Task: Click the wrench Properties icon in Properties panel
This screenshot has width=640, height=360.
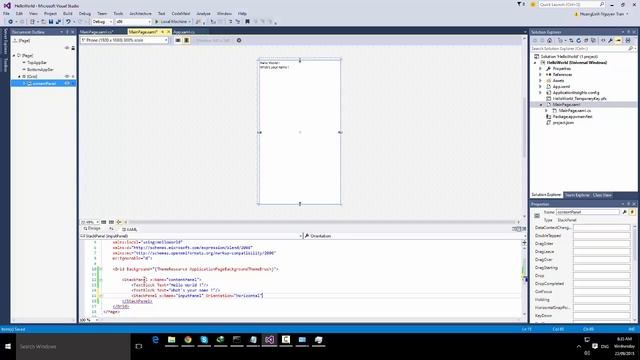Action: coord(624,212)
